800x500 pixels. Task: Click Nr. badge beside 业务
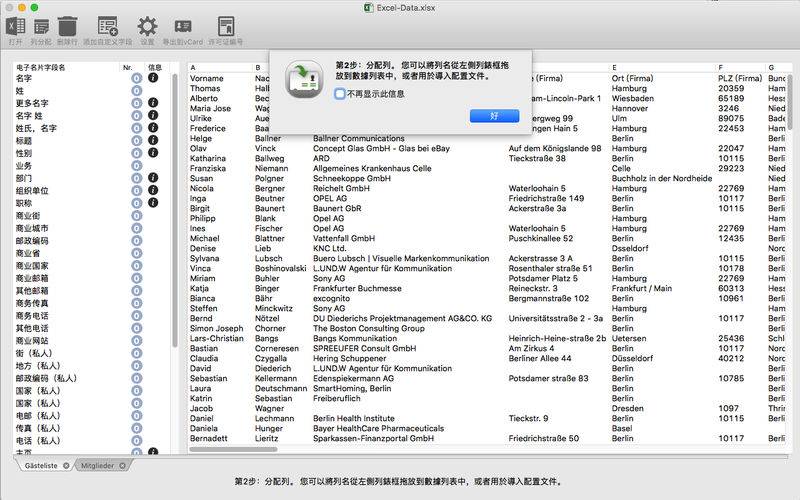tap(137, 166)
